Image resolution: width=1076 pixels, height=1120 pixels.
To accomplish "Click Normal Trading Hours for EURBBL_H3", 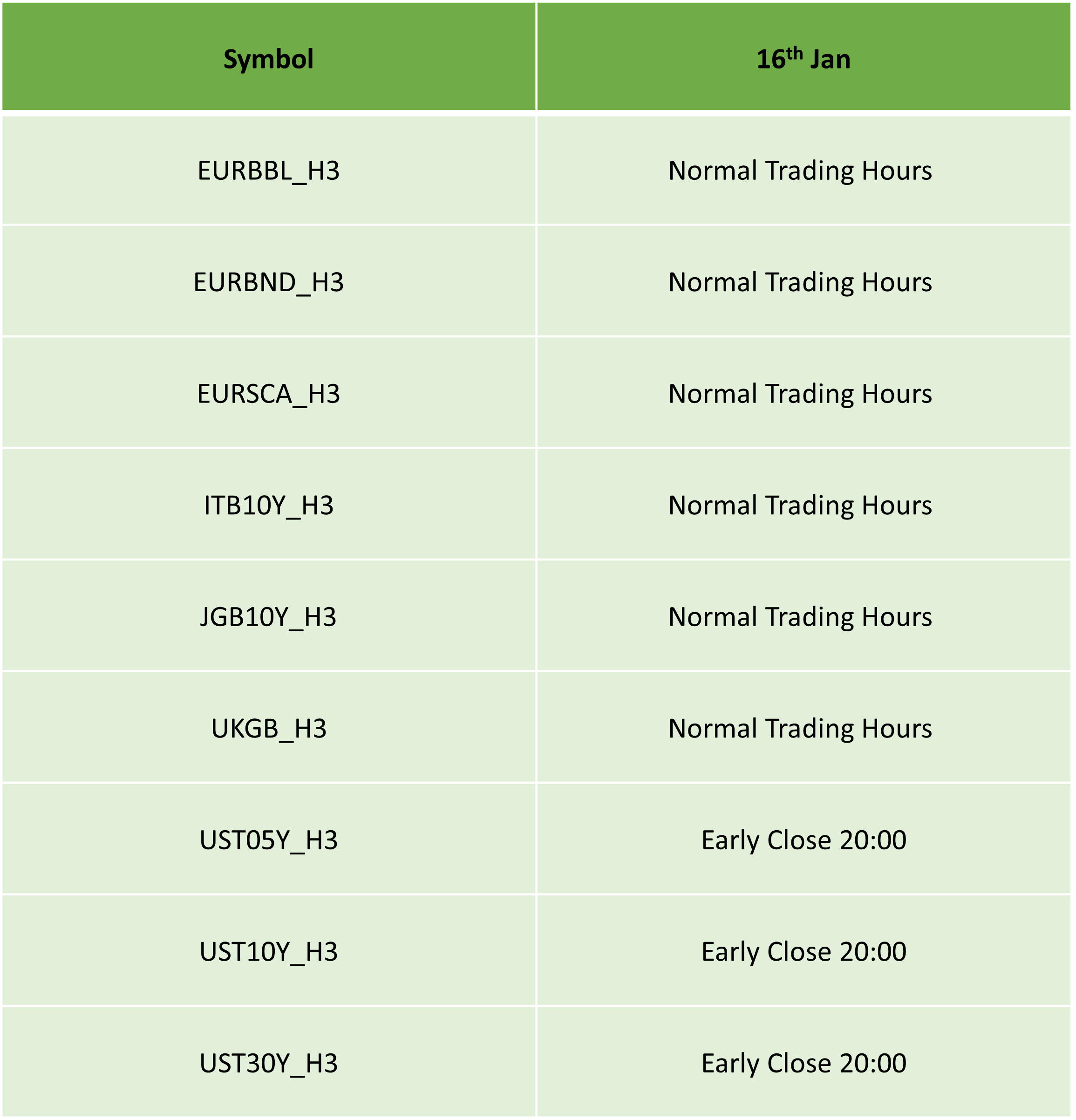I will click(x=800, y=171).
